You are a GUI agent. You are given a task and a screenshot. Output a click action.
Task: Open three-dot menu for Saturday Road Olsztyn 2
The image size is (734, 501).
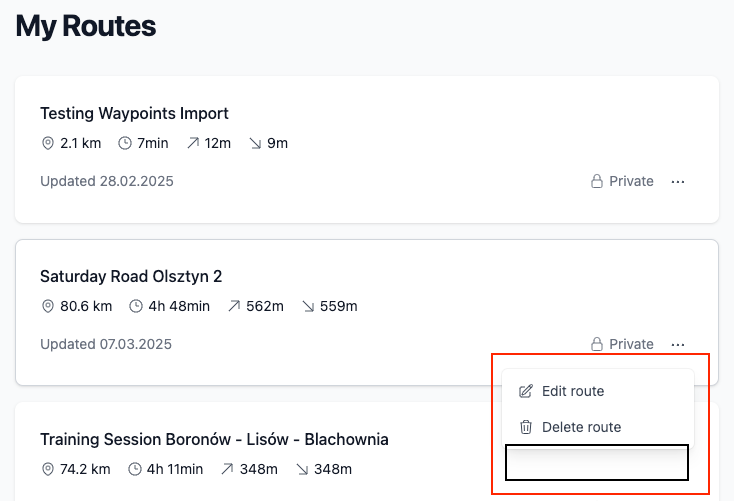point(678,344)
